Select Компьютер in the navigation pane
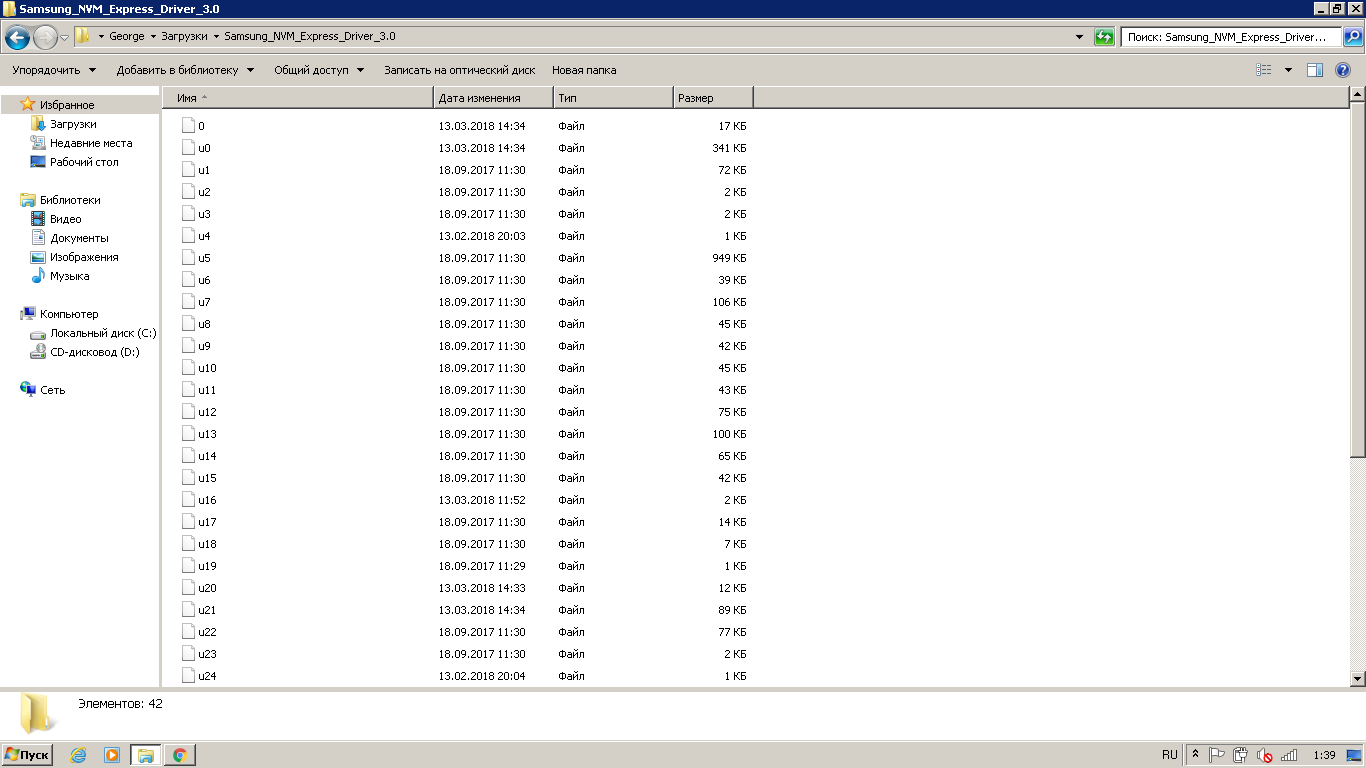 [69, 314]
